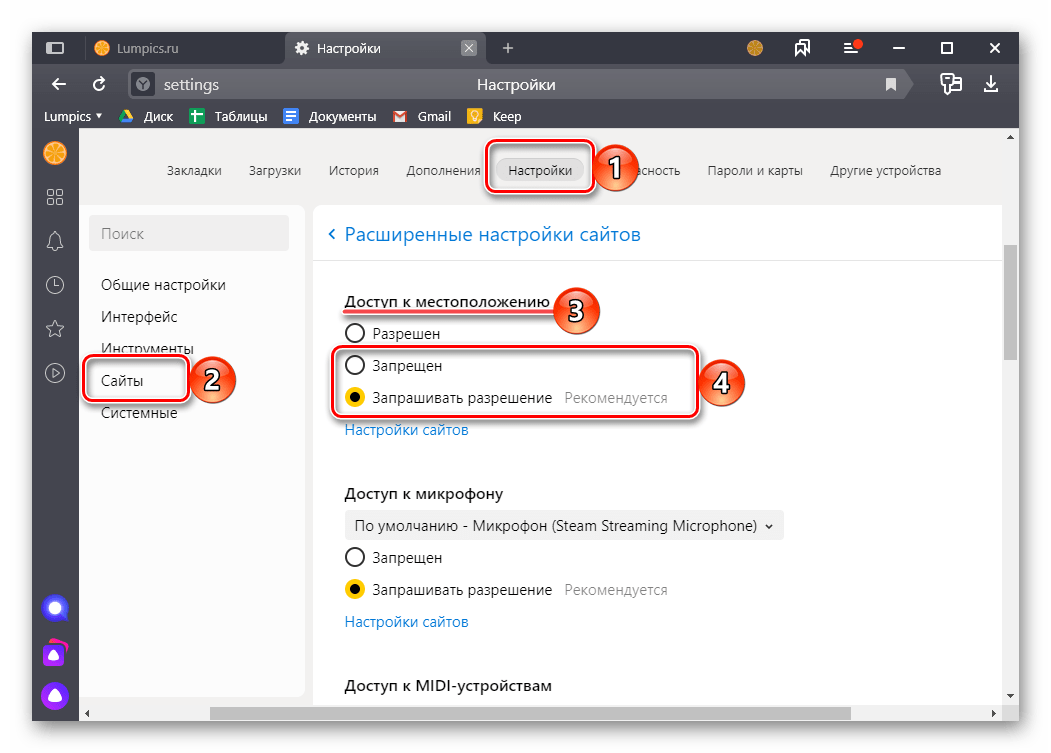Image resolution: width=1051 pixels, height=753 pixels.
Task: Open the messenger chat icon in sidebar
Action: (55, 609)
